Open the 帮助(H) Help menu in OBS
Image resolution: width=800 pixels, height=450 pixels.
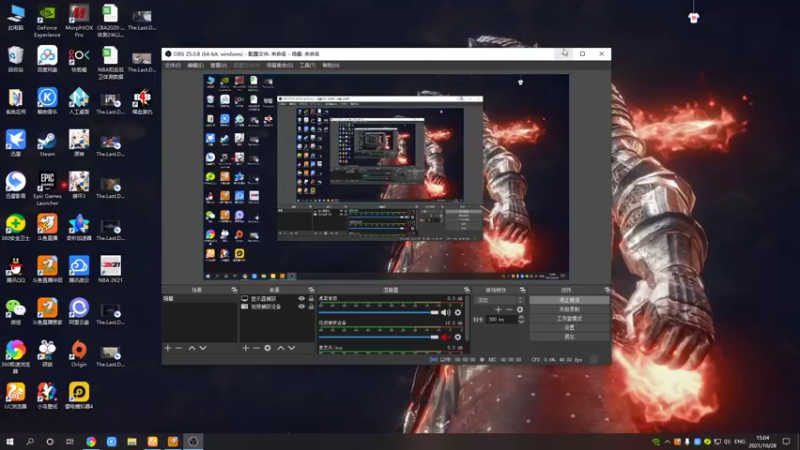[x=331, y=65]
